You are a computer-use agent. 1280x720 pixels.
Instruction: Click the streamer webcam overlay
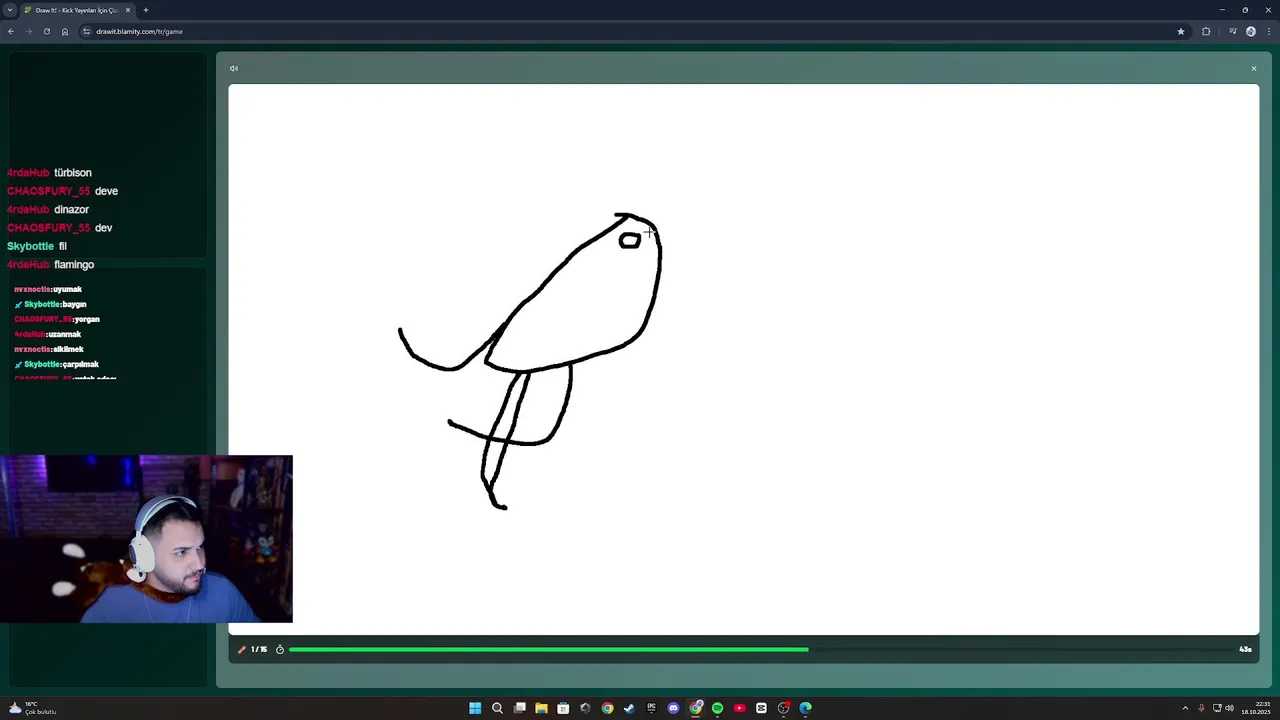tap(146, 539)
